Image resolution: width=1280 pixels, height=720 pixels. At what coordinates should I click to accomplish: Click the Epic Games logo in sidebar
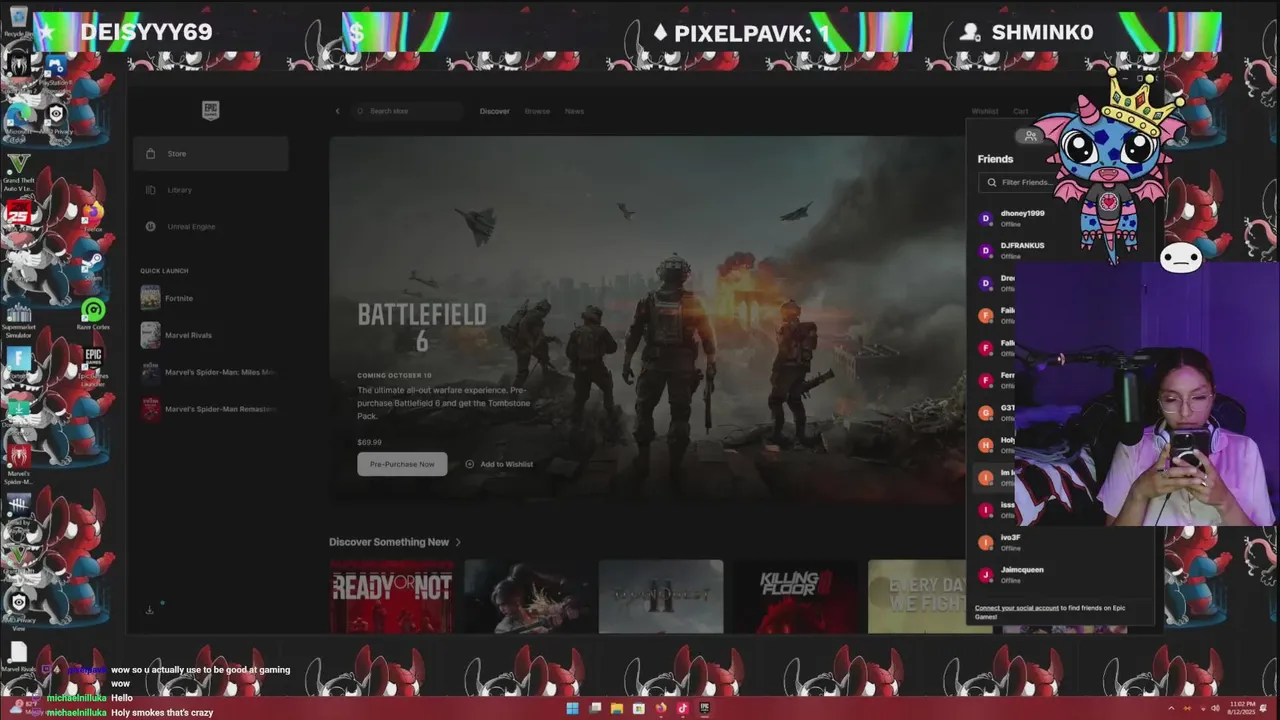[x=210, y=111]
